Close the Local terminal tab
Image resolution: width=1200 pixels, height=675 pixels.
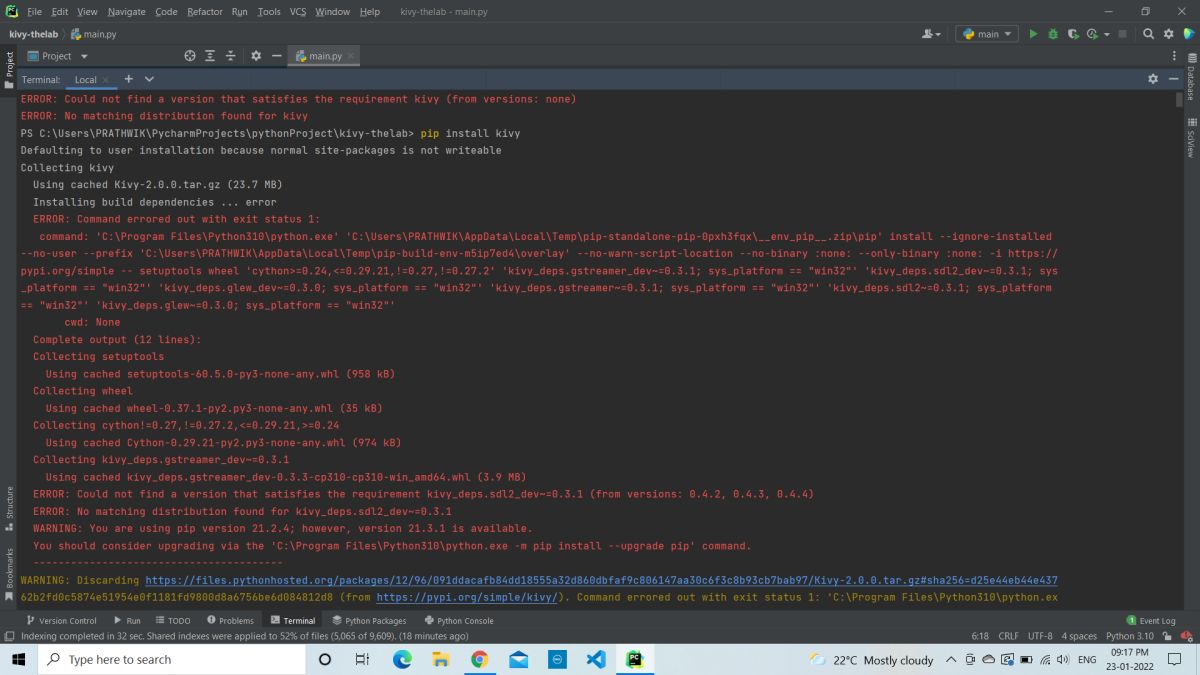tap(105, 80)
